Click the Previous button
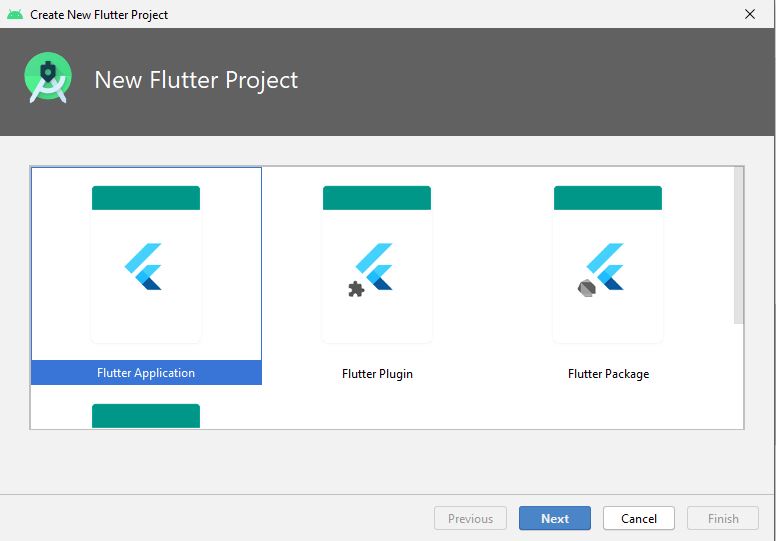Viewport: 776px width, 541px height. point(470,518)
